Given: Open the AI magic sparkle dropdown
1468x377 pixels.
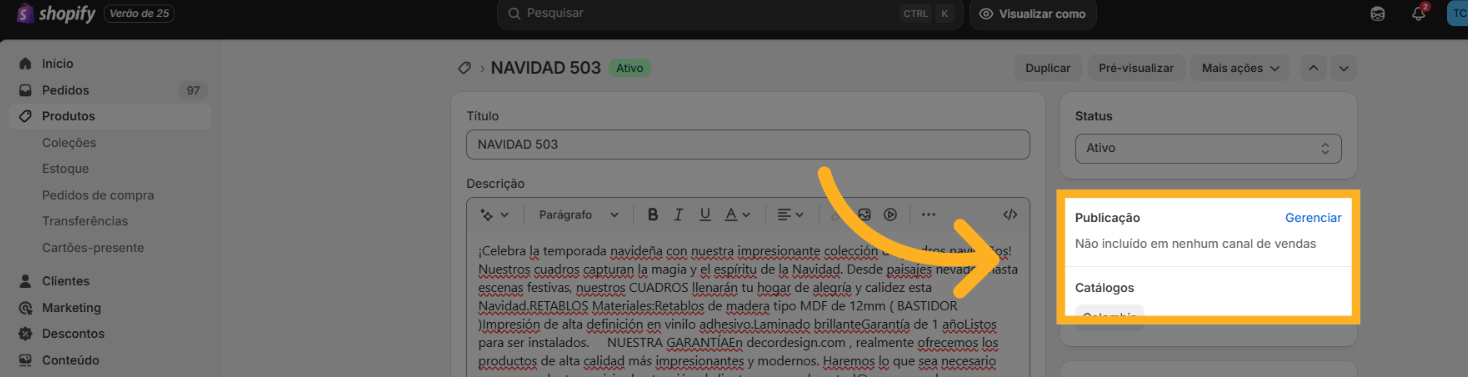Looking at the screenshot, I should (495, 215).
